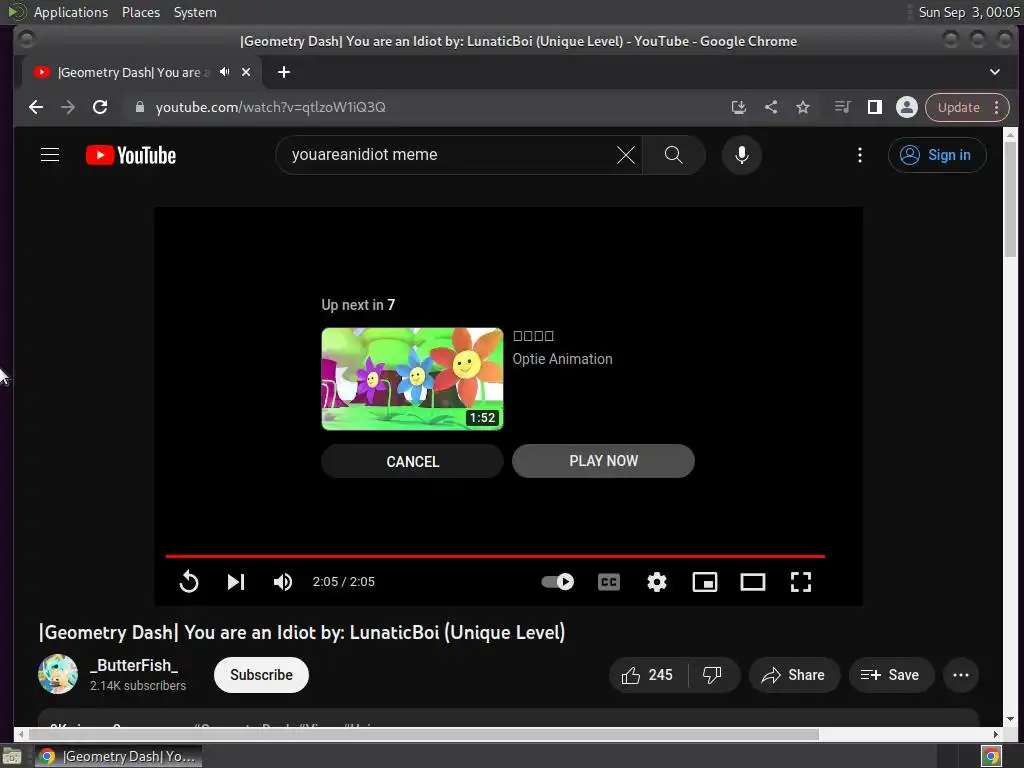1024x768 pixels.
Task: Go forward with the browser forward arrow
Action: [68, 107]
